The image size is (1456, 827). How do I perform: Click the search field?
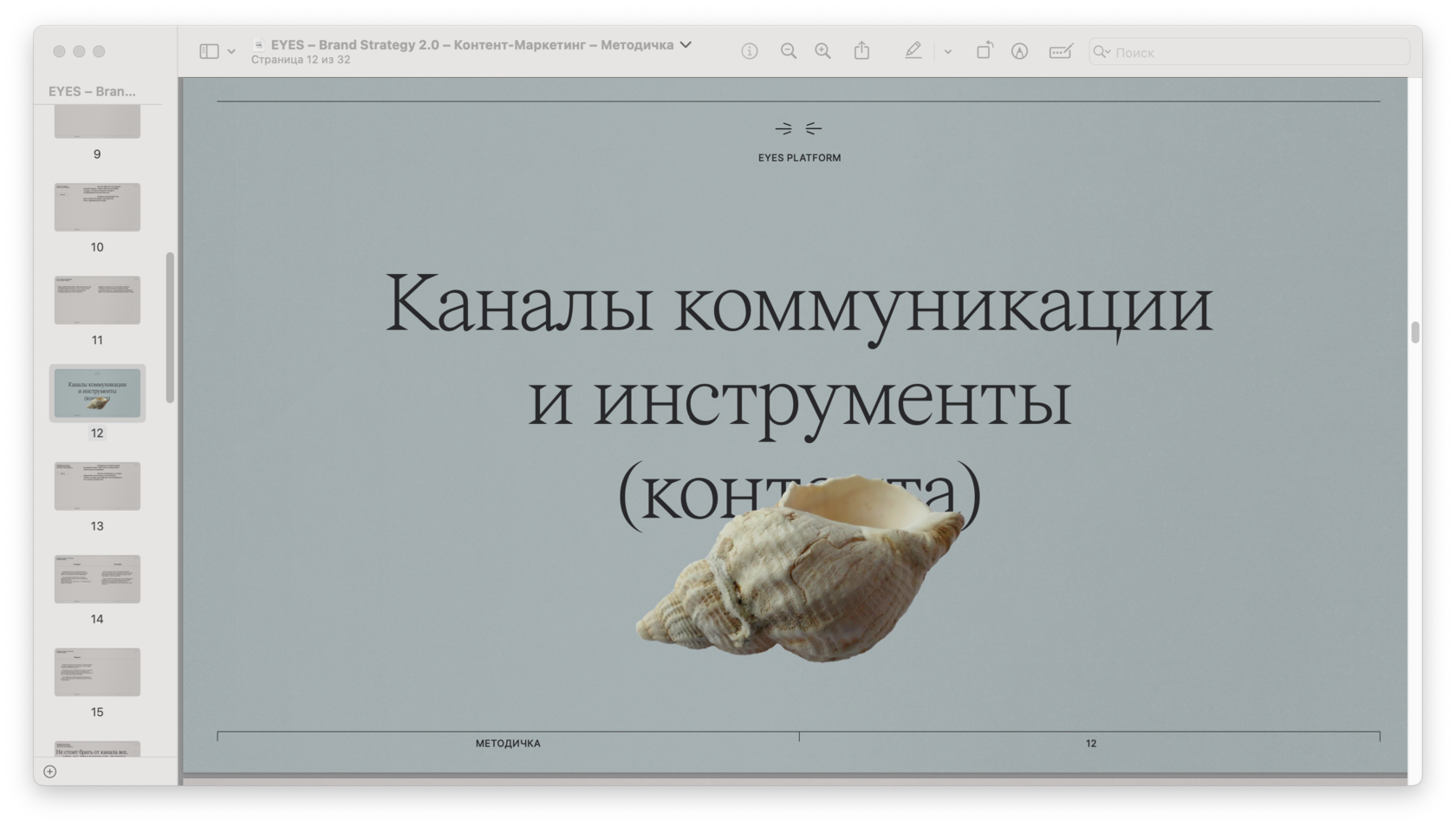click(x=1249, y=52)
